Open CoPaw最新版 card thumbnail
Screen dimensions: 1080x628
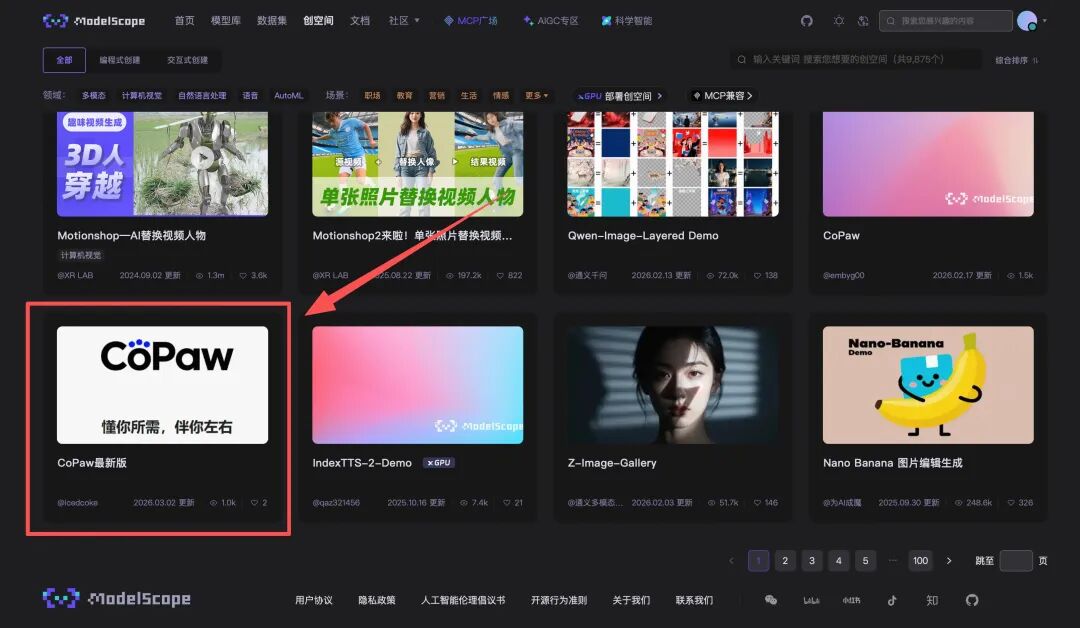[163, 385]
